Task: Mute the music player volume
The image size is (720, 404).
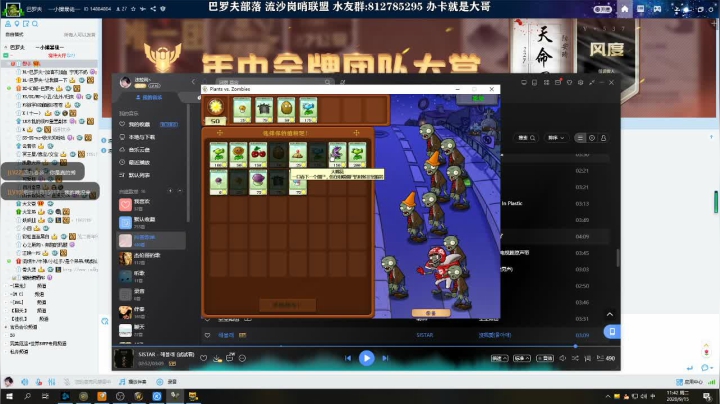Action: pyautogui.click(x=562, y=358)
